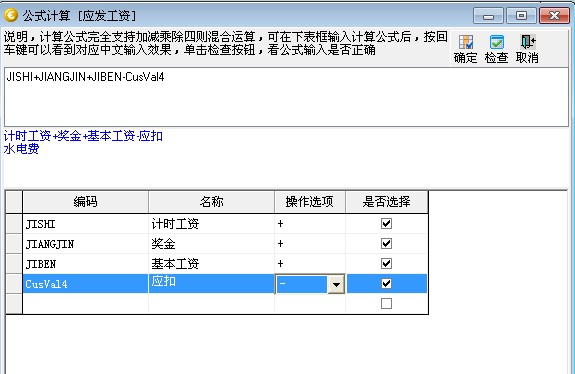This screenshot has height=374, width=575.
Task: Select the 操作选项 column header
Action: click(310, 202)
